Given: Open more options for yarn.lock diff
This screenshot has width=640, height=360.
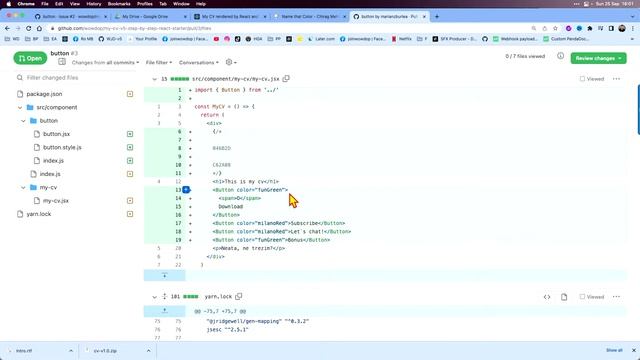Looking at the screenshot, I should tap(616, 296).
